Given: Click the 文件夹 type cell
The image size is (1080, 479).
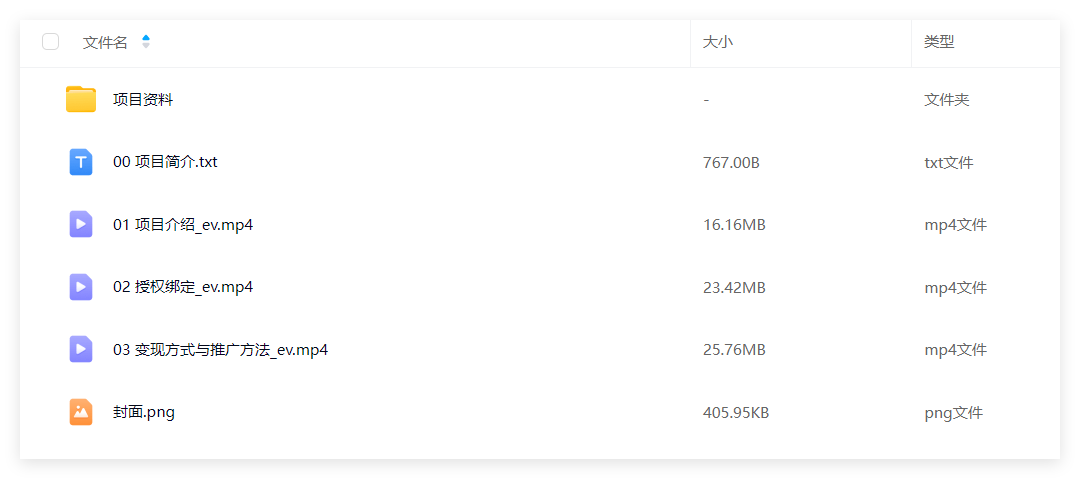Looking at the screenshot, I should pos(946,100).
